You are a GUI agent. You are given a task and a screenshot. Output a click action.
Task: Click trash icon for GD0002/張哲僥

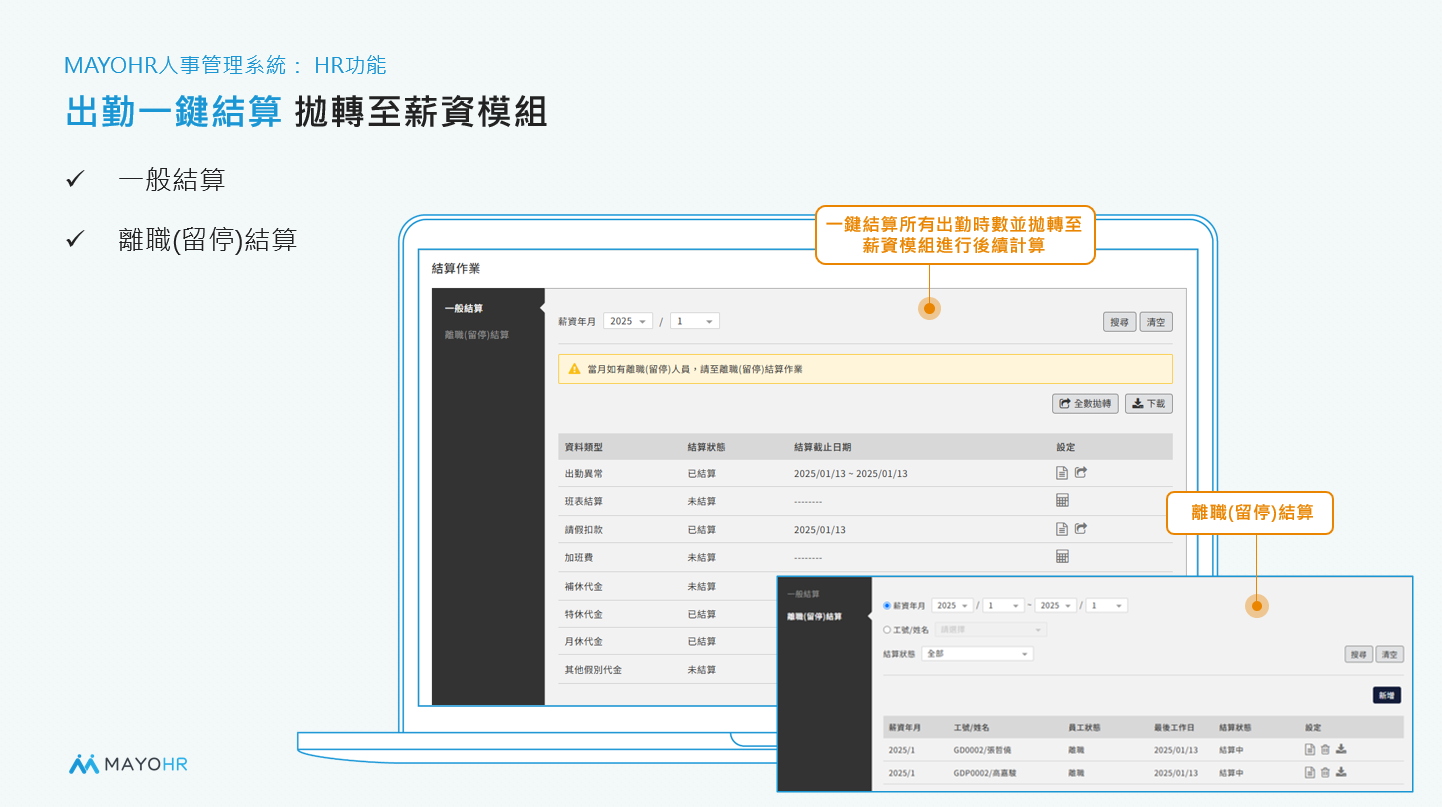[1325, 749]
